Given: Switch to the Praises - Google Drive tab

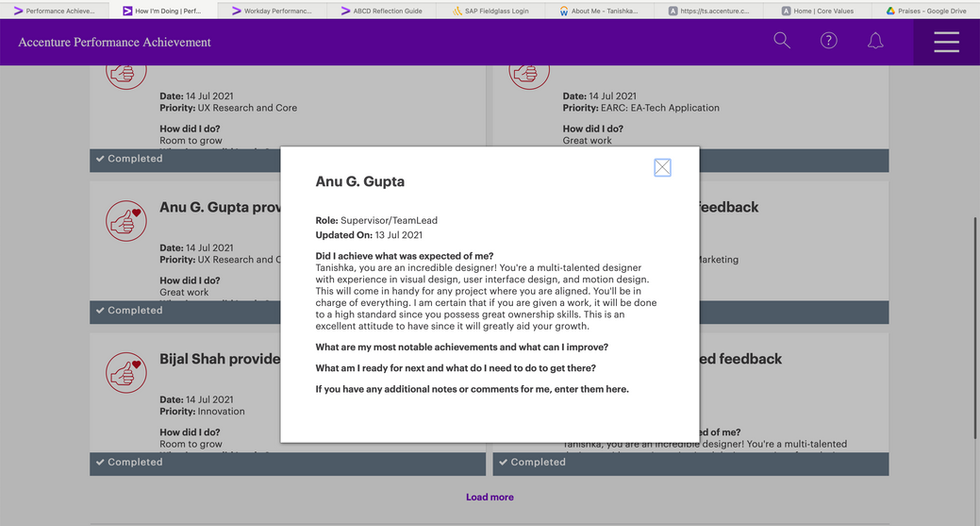Looking at the screenshot, I should coord(926,11).
